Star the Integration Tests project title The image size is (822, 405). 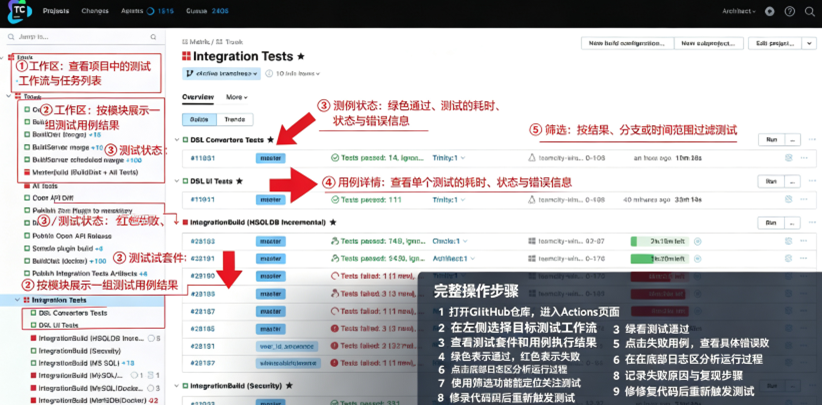click(301, 56)
